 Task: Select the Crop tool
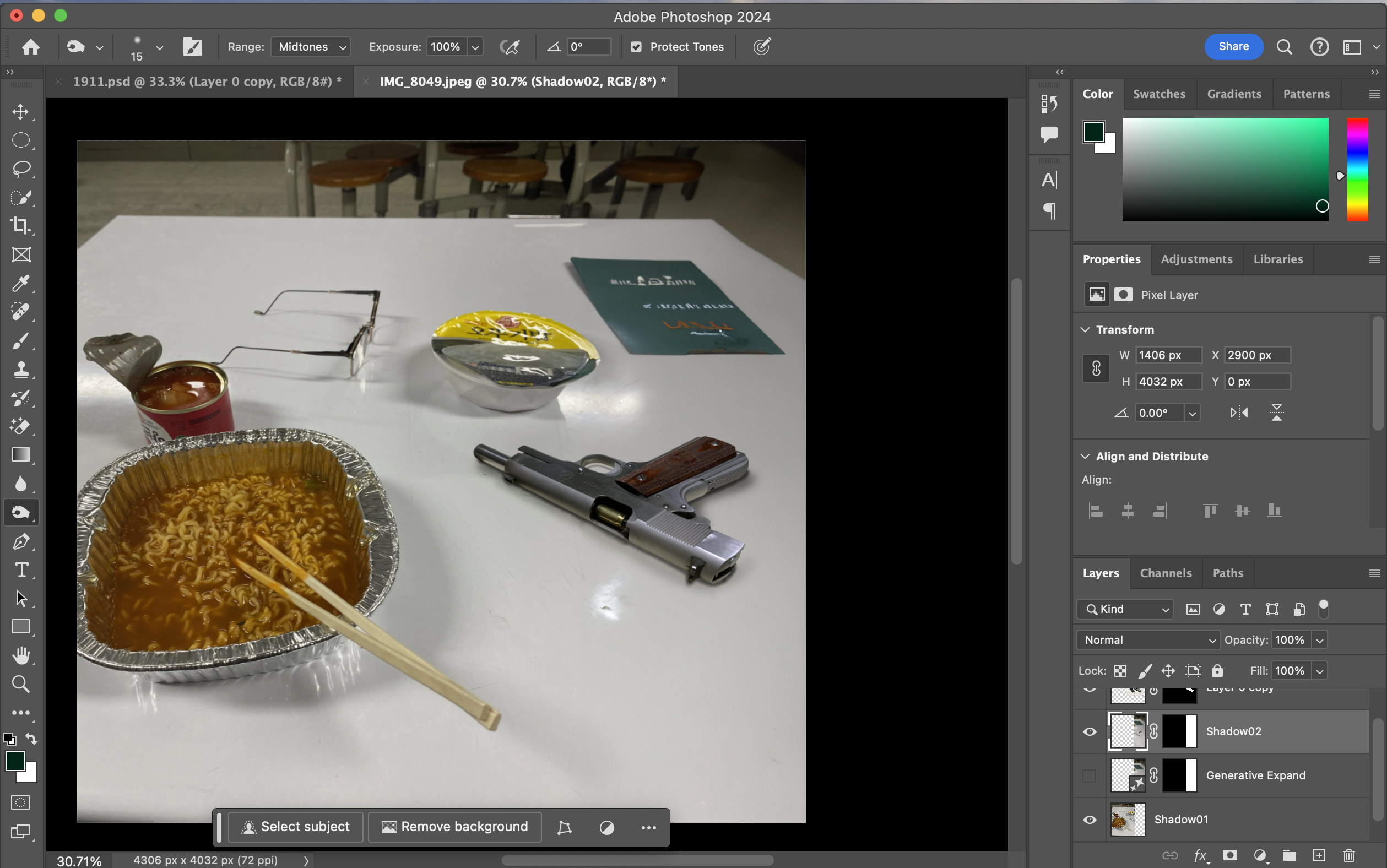tap(21, 226)
